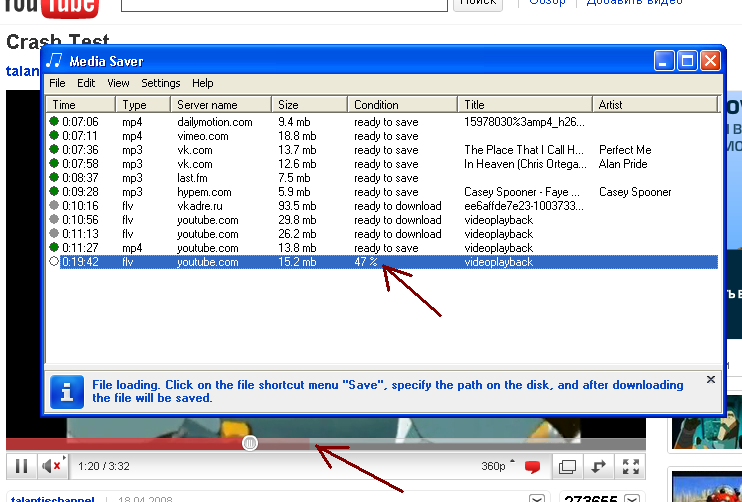Select the 26.2 mb size cell
Screen dimensions: 742x502
[x=297, y=234]
